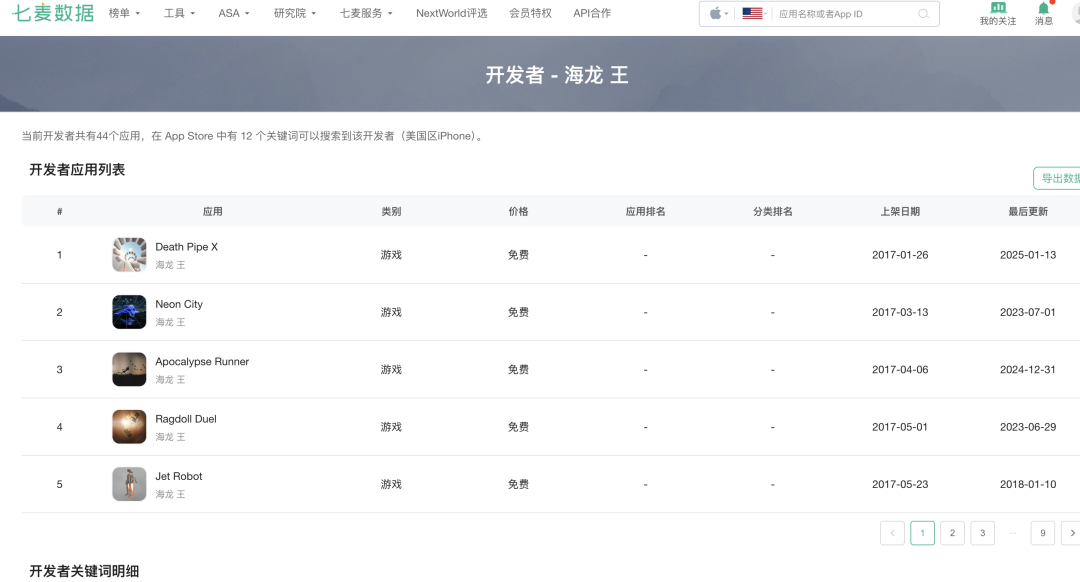Image resolution: width=1080 pixels, height=582 pixels.
Task: Click developer name under Jet Robot
Action: pyautogui.click(x=170, y=494)
